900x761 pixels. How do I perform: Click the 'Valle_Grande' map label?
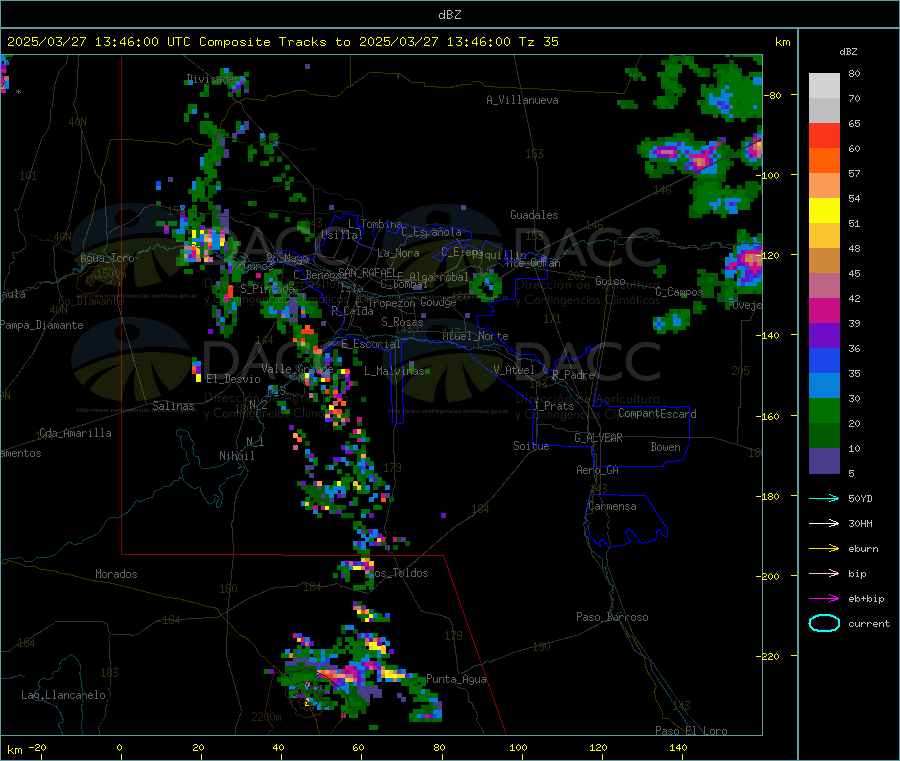pos(297,368)
